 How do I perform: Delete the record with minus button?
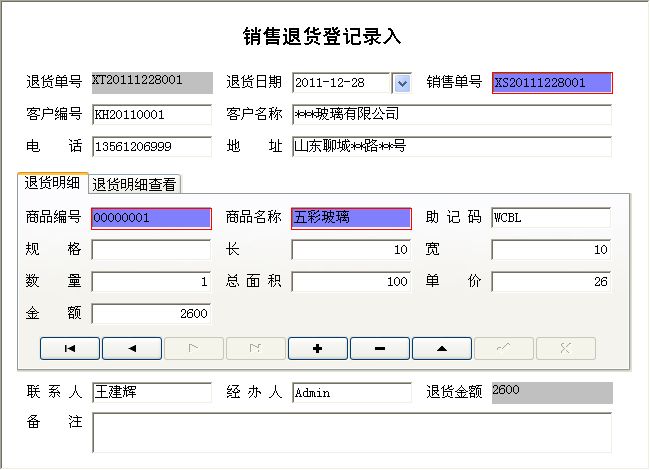point(380,348)
